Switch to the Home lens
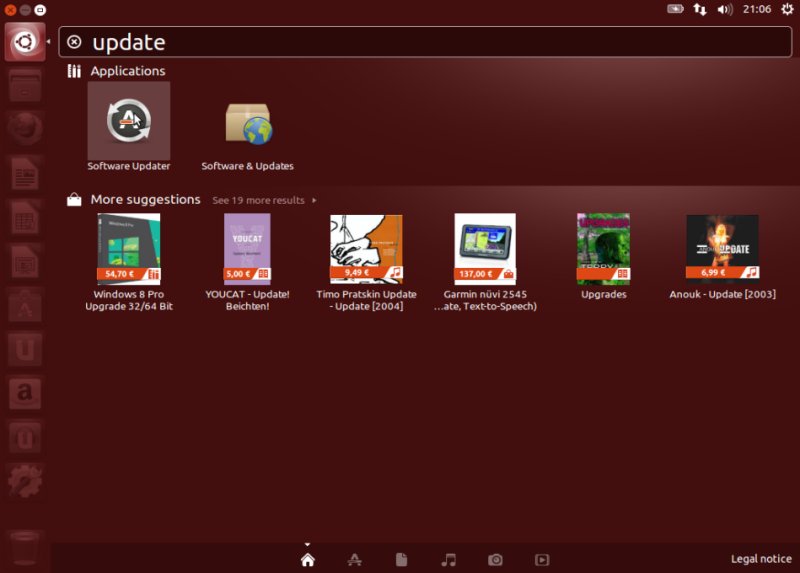 coord(308,560)
